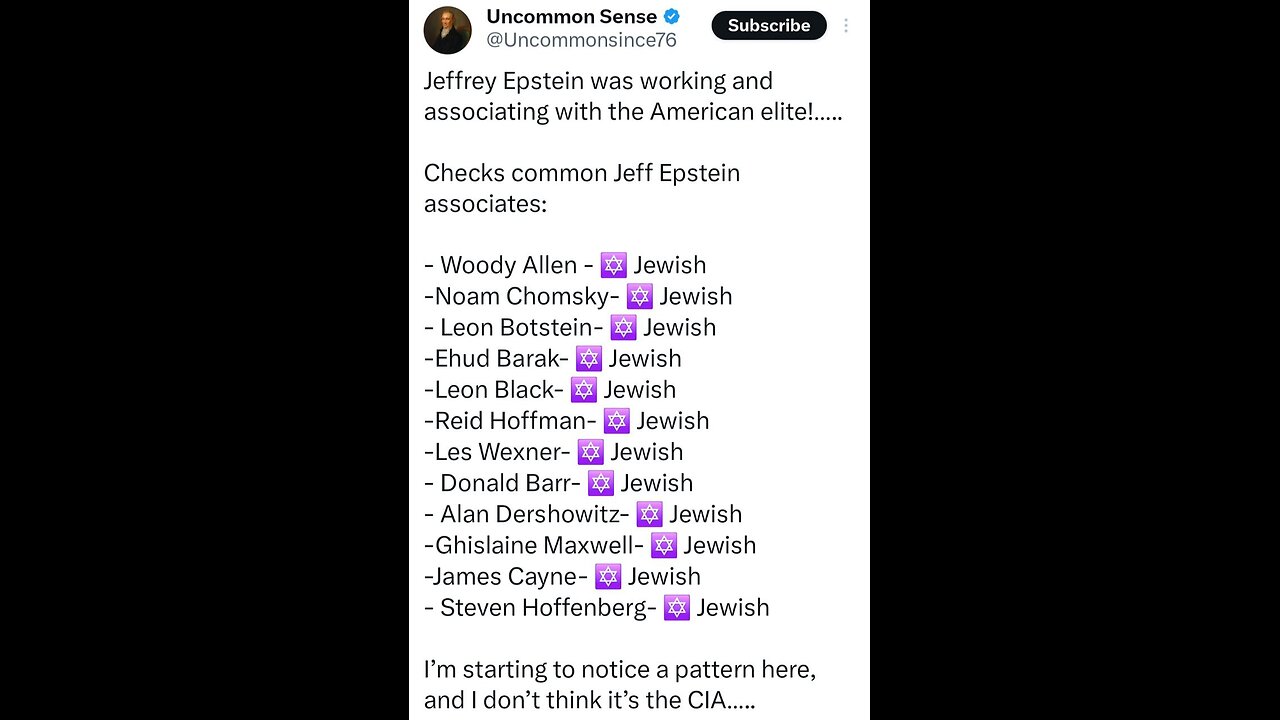Click the star emoji beside Reid Hoffman
Image resolution: width=1280 pixels, height=720 pixels.
pos(617,420)
